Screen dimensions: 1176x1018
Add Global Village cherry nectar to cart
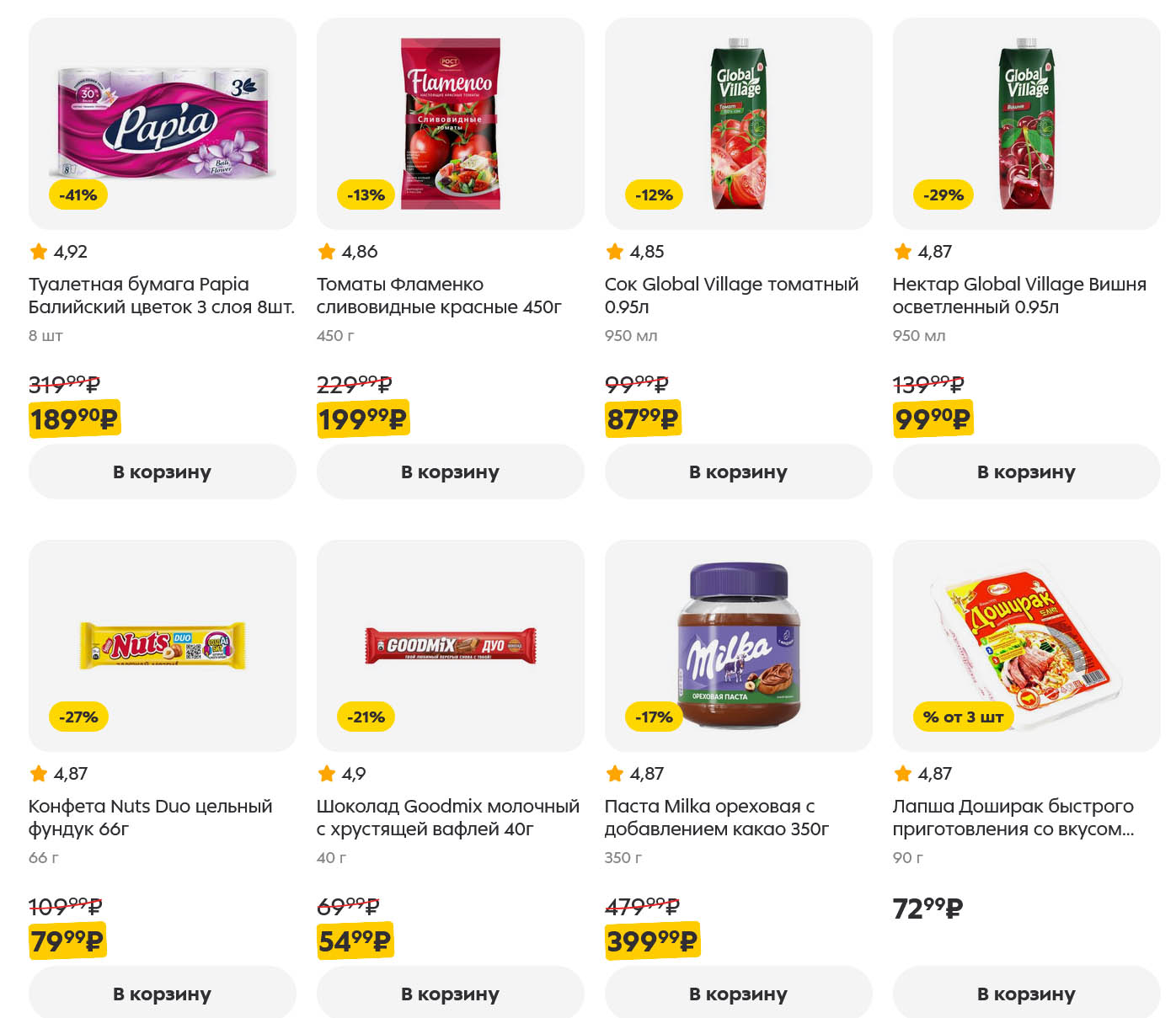1027,472
